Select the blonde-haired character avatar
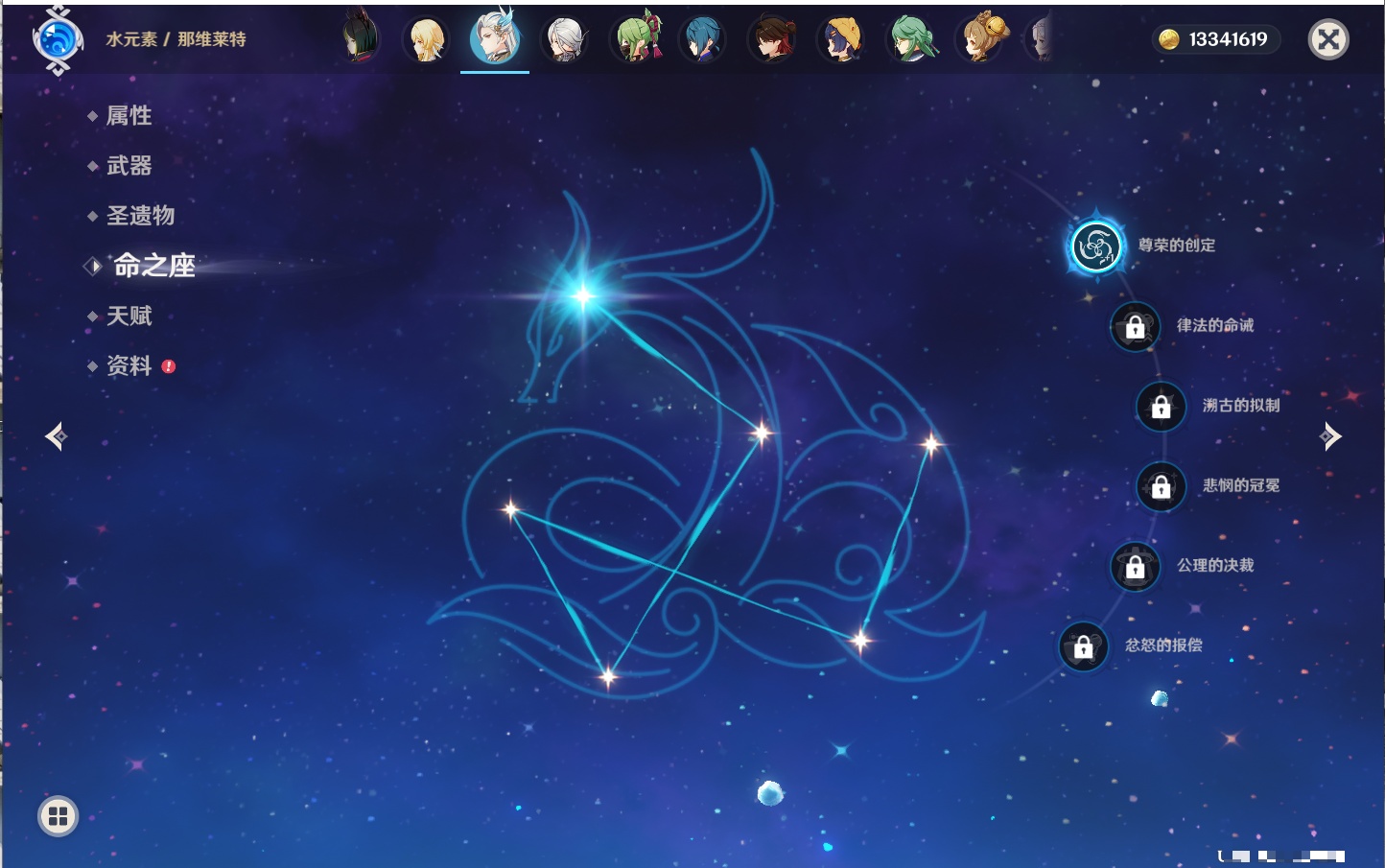Viewport: 1385px width, 868px height. coord(426,39)
